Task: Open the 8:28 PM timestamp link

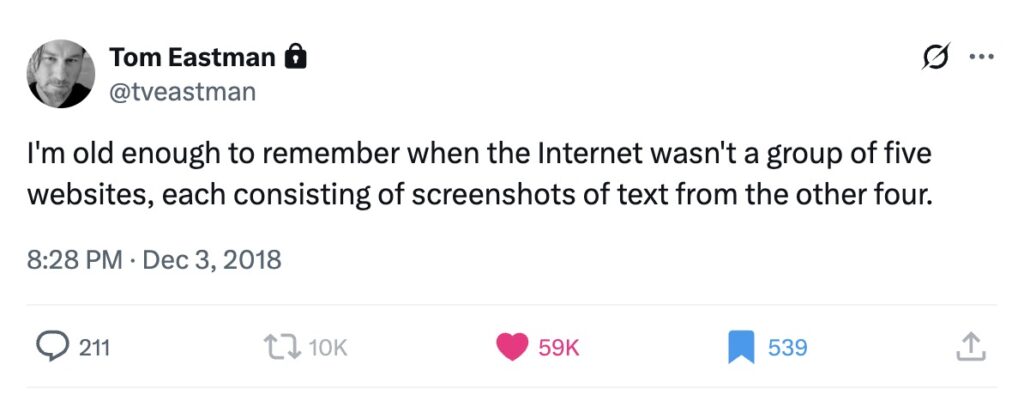Action: coord(71,261)
